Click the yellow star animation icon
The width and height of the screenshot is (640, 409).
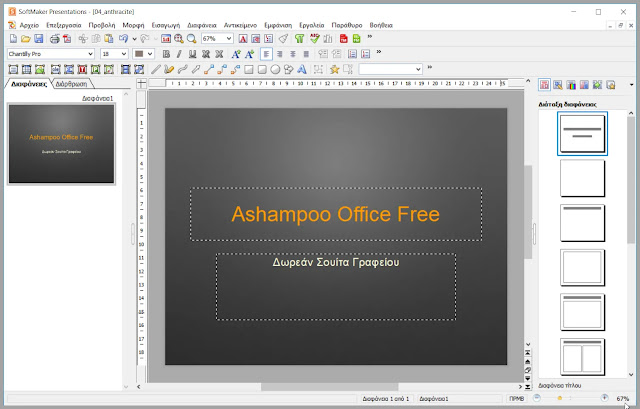[335, 69]
